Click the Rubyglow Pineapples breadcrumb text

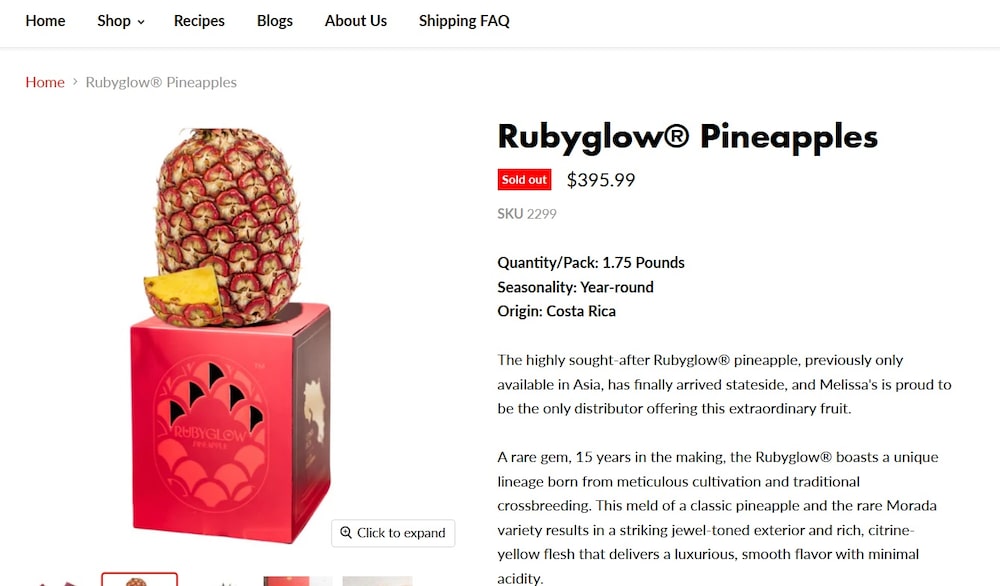[161, 82]
